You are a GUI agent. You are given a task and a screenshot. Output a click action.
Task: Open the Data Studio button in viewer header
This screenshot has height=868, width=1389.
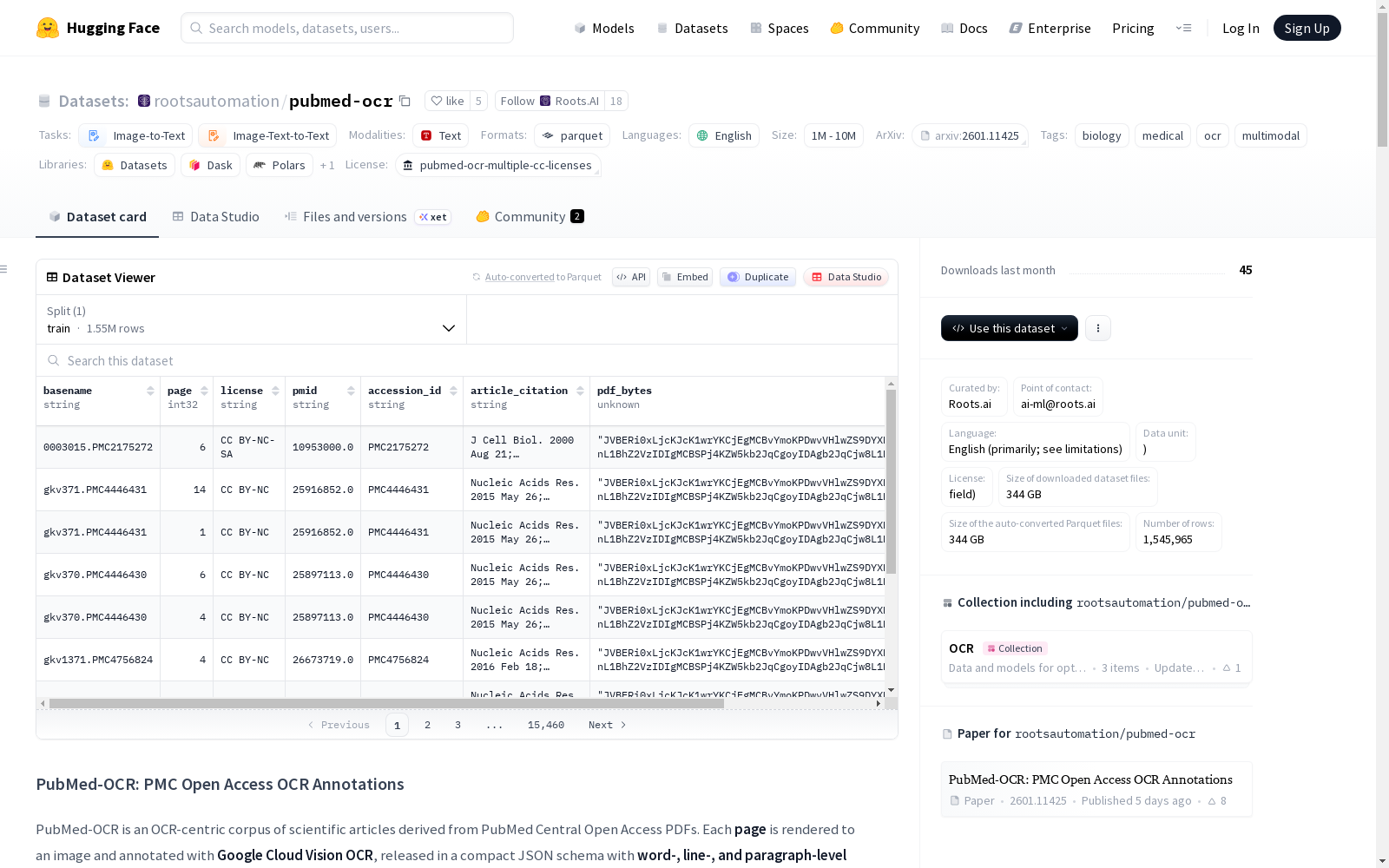coord(846,277)
